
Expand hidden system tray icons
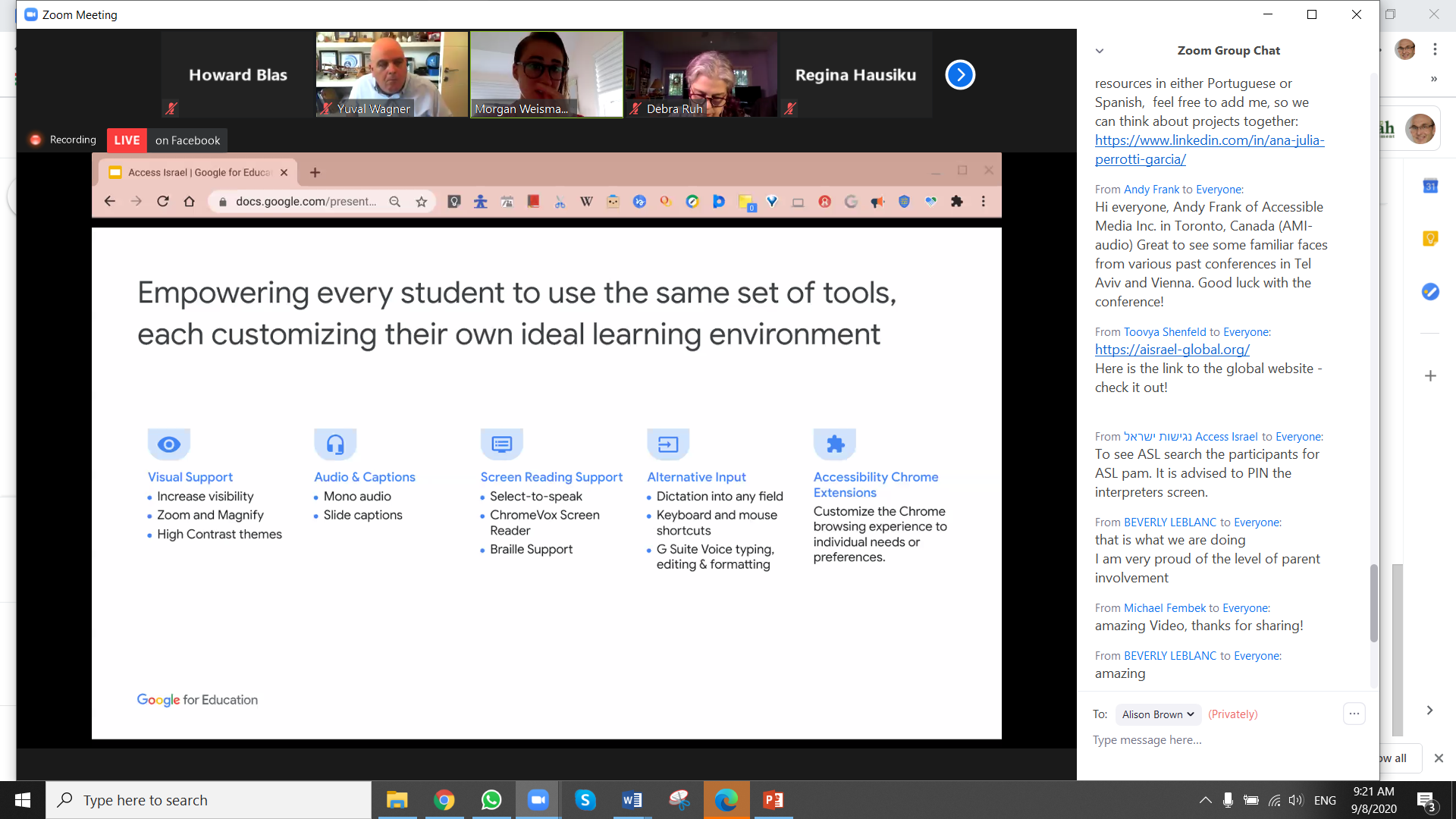pos(1205,800)
